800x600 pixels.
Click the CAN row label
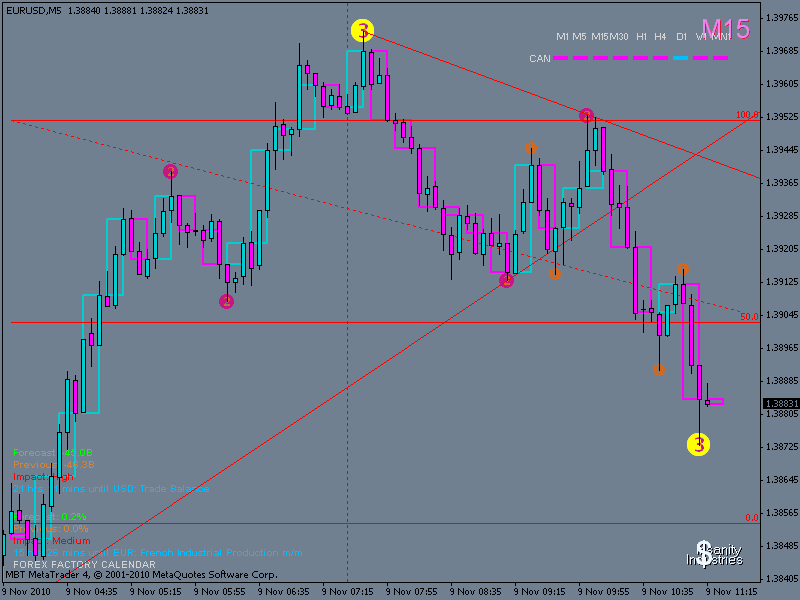[540, 59]
